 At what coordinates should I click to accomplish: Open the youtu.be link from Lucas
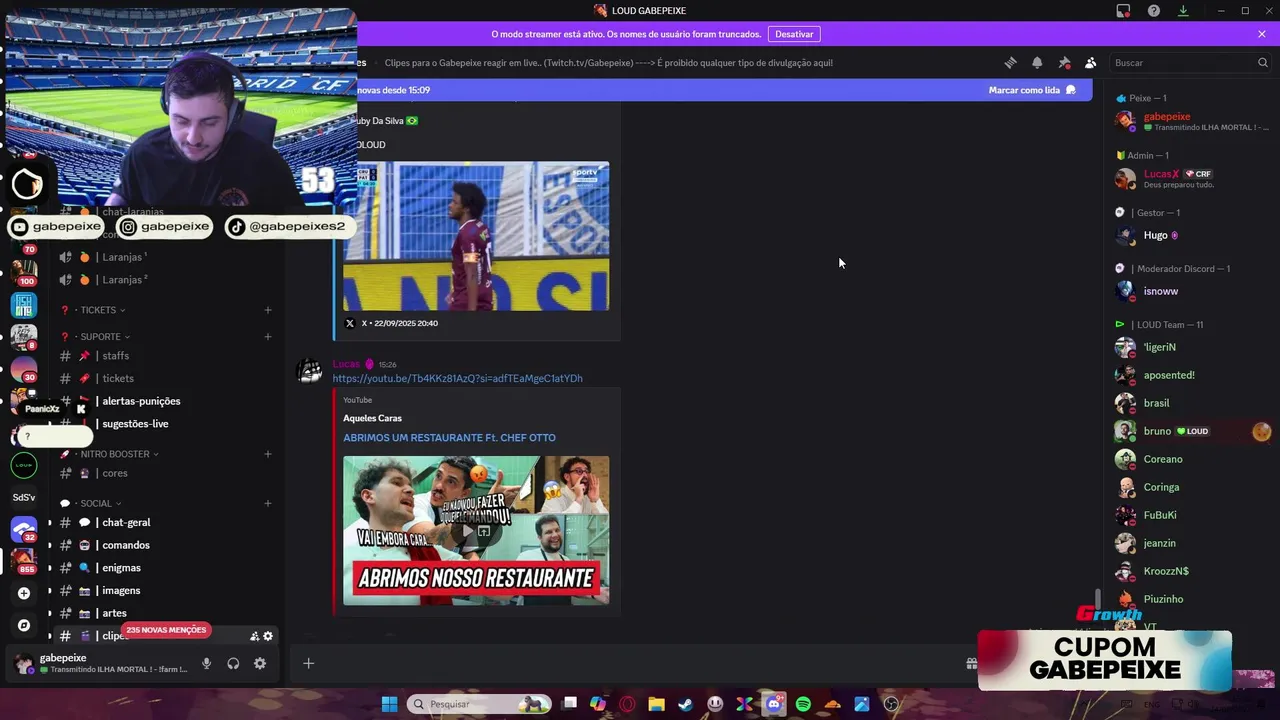click(458, 378)
